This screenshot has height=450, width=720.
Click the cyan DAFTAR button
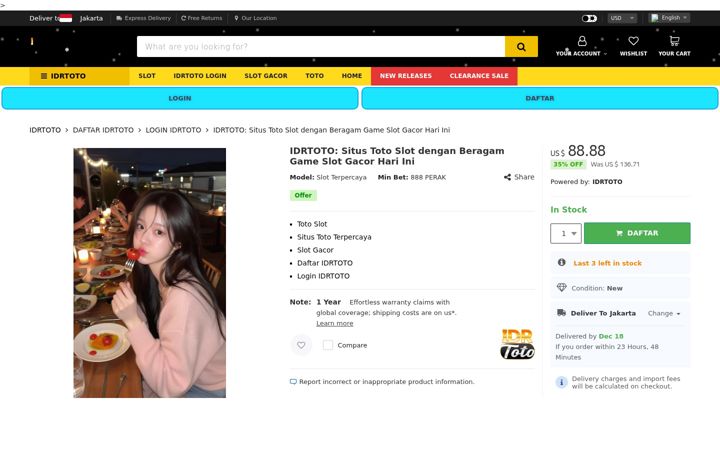(540, 98)
